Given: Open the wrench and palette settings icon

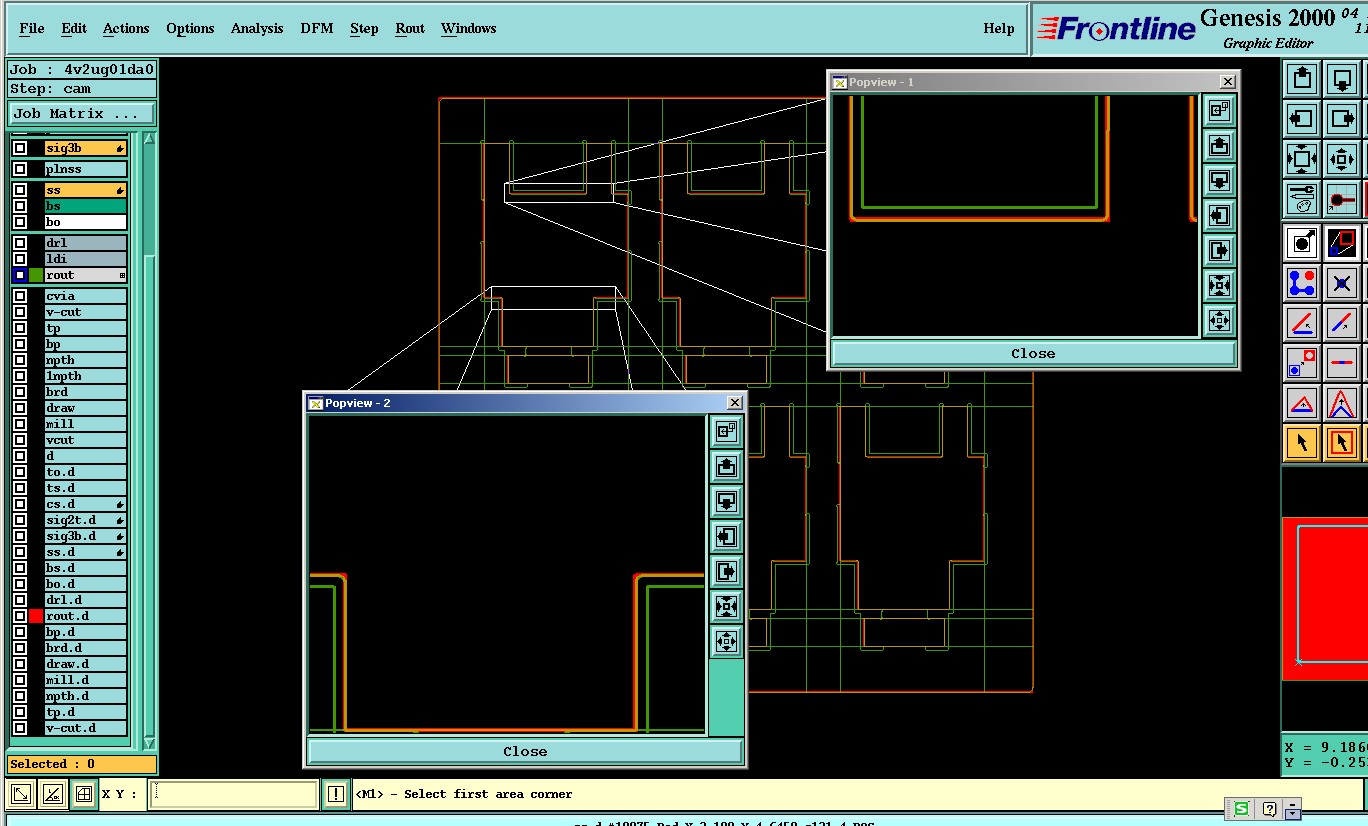Looking at the screenshot, I should click(1301, 199).
